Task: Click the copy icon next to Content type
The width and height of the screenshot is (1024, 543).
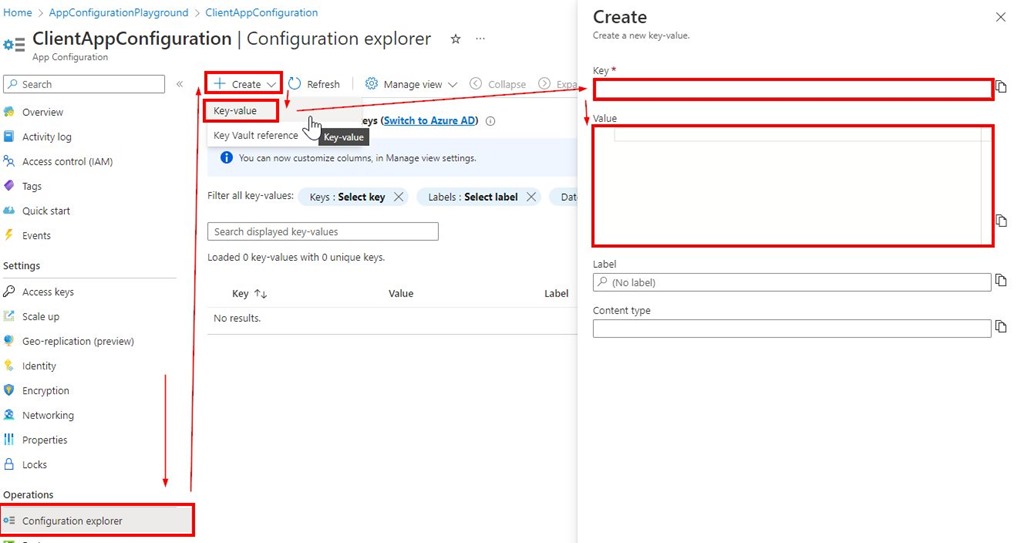Action: click(x=1001, y=328)
